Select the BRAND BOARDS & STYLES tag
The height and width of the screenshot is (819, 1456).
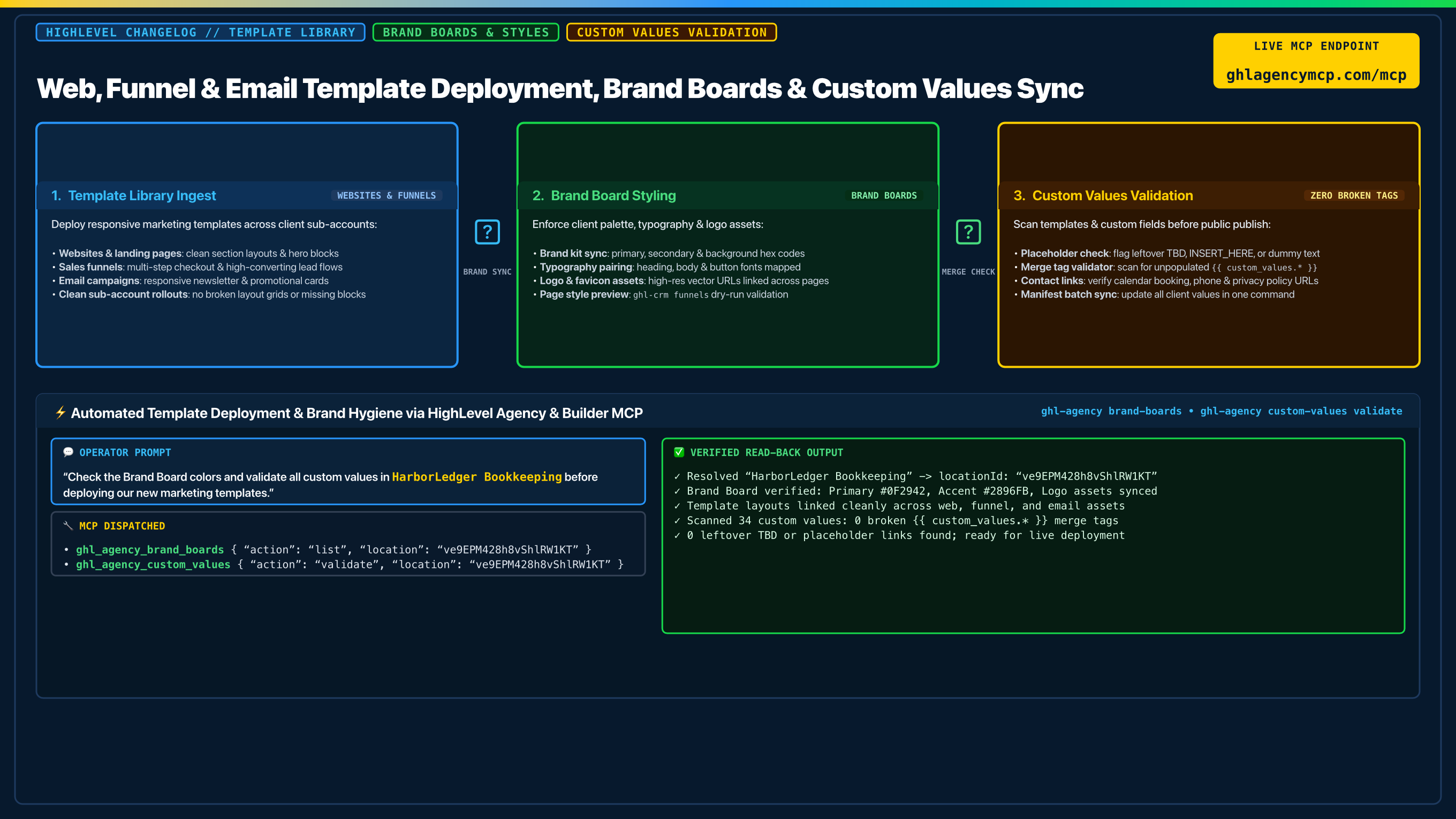coord(466,32)
